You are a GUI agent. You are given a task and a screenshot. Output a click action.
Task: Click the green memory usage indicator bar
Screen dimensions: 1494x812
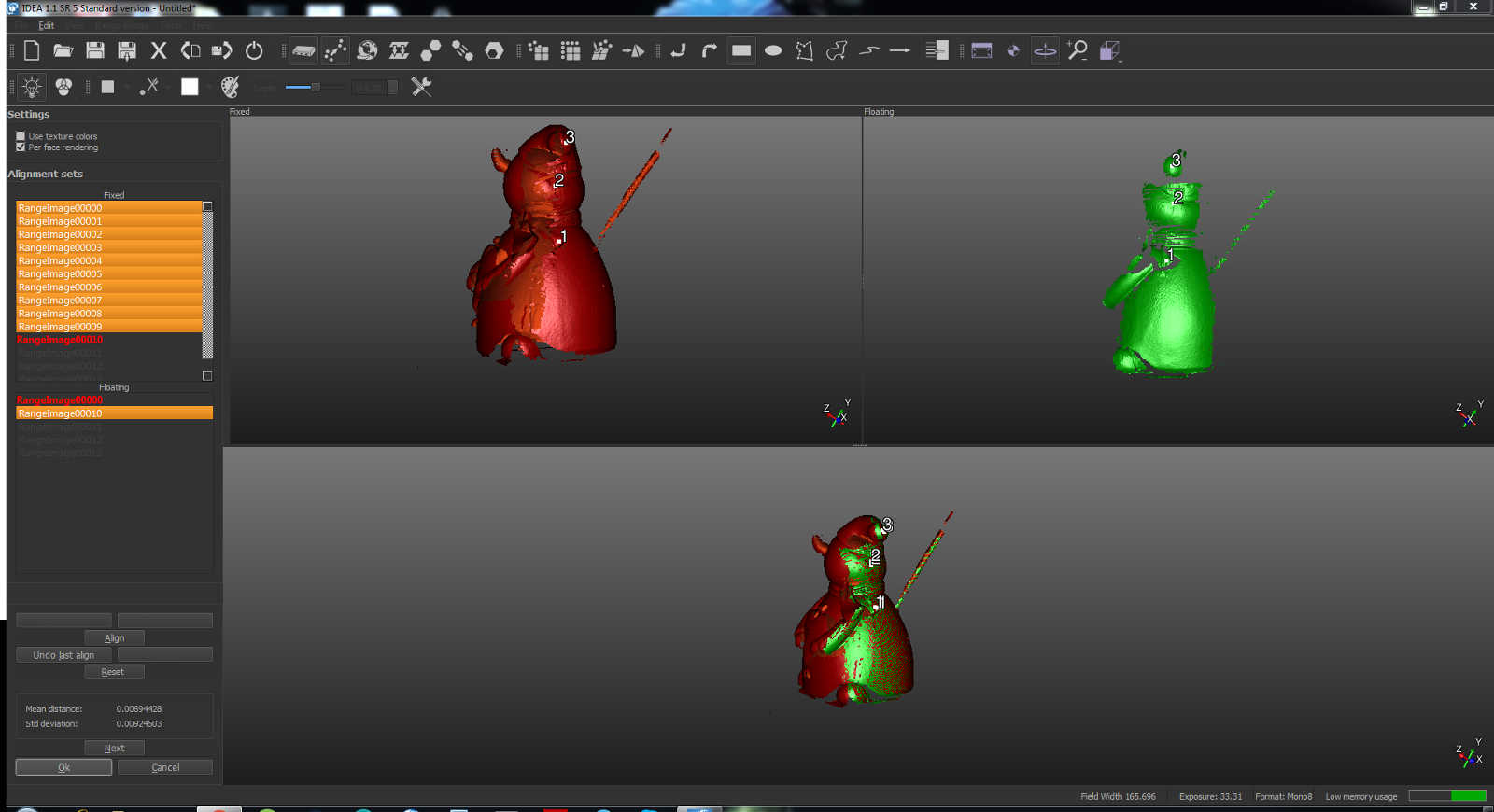click(1447, 796)
